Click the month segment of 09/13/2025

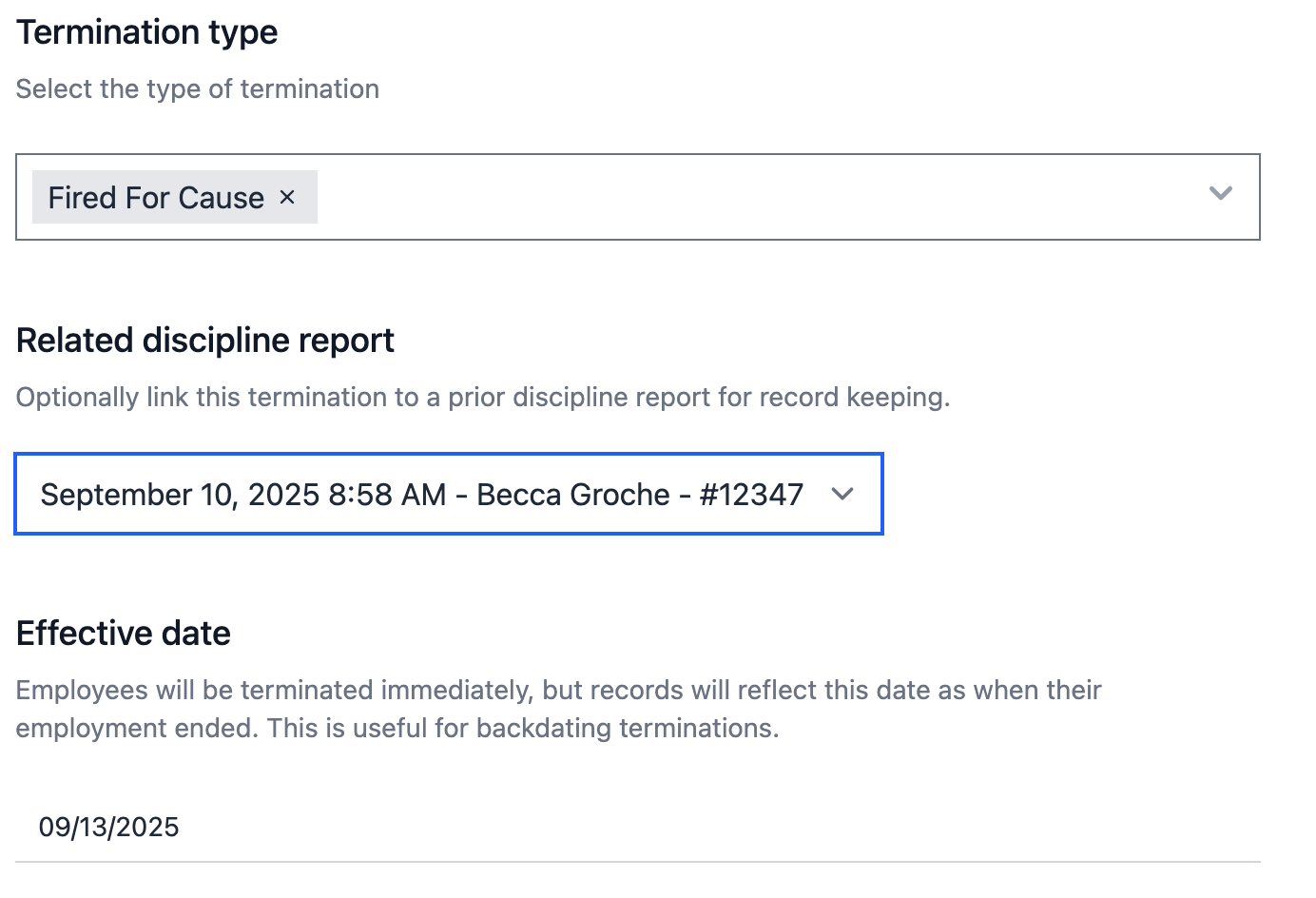click(51, 828)
